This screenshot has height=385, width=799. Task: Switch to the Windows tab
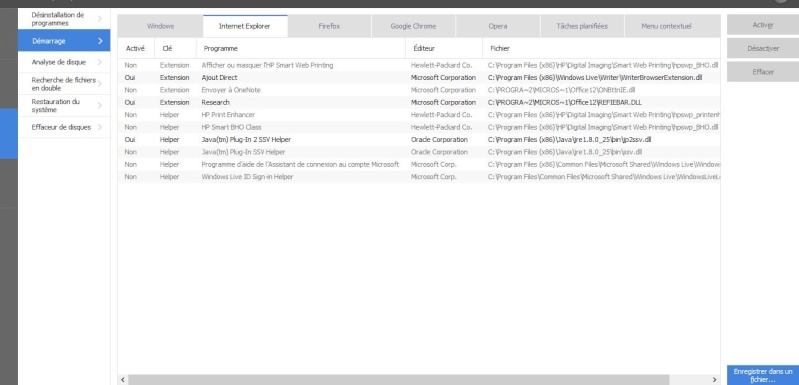(x=161, y=26)
